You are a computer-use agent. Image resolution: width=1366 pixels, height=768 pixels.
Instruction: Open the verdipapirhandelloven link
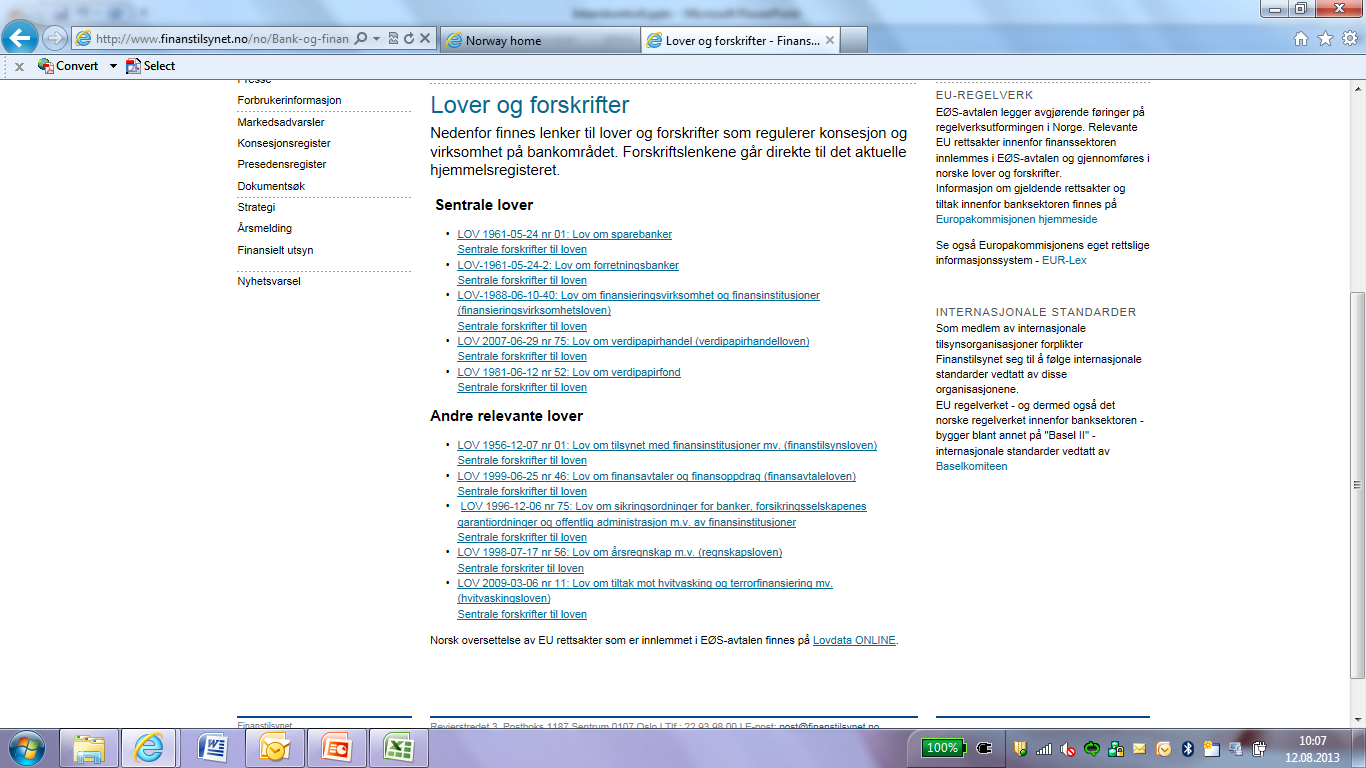pyautogui.click(x=633, y=341)
